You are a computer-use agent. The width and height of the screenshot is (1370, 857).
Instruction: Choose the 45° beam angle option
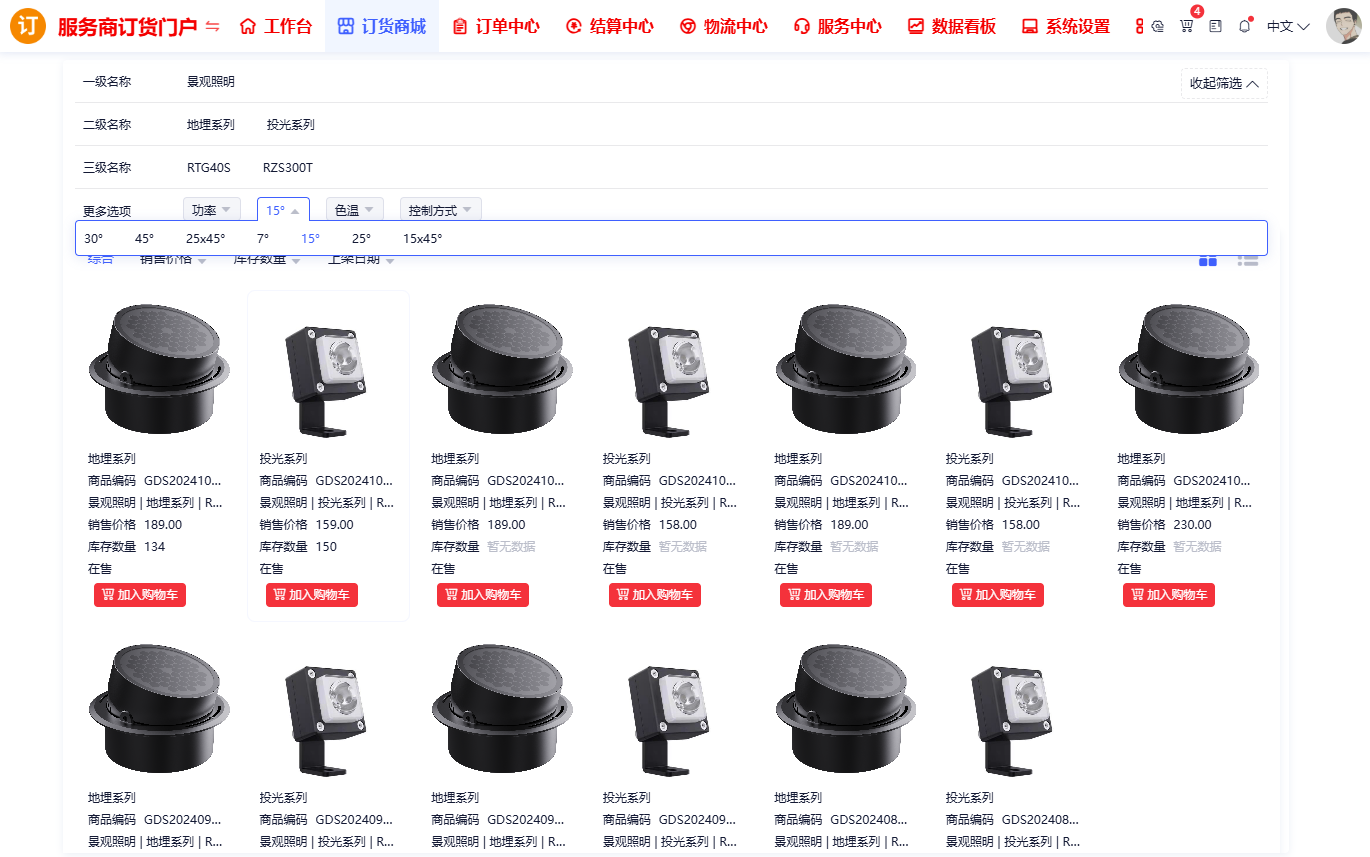pyautogui.click(x=145, y=238)
